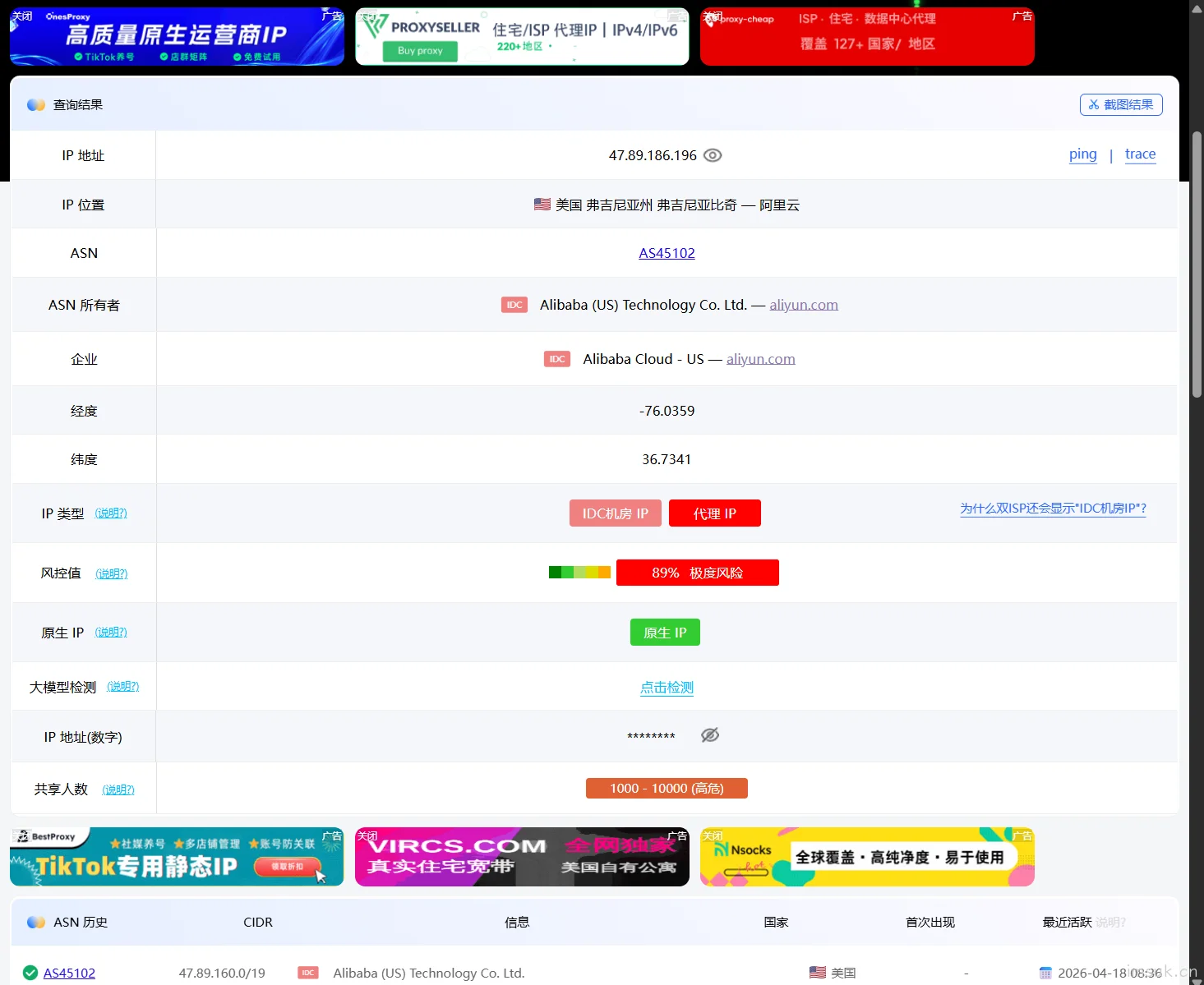Click IDC badge in ASN history row
1204x985 pixels.
[308, 973]
